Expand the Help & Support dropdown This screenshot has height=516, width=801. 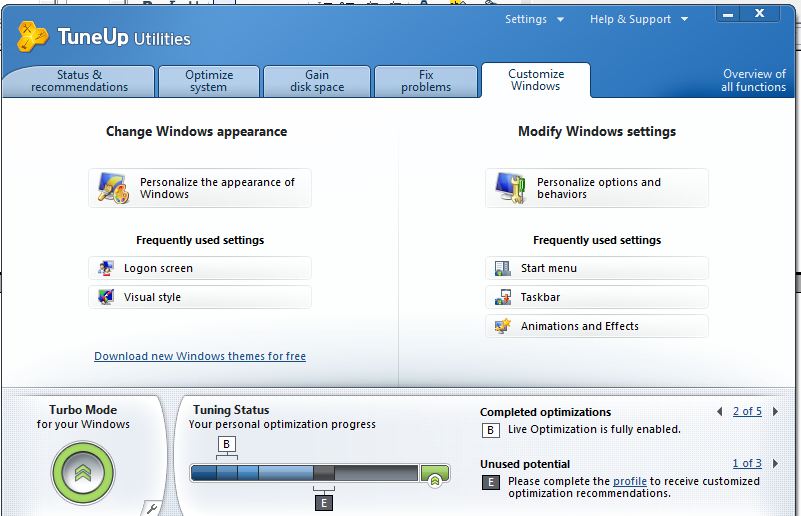pyautogui.click(x=638, y=19)
